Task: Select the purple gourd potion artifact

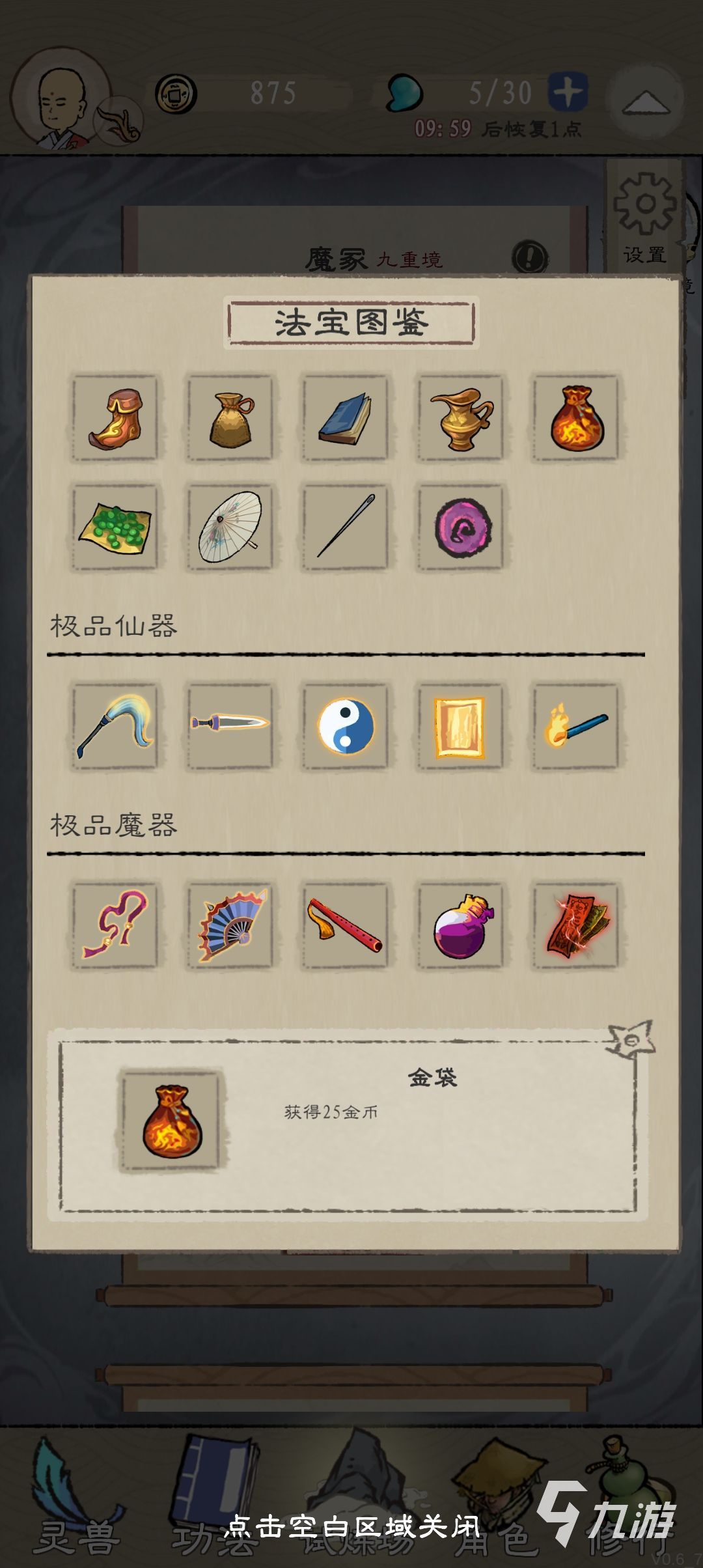Action: pyautogui.click(x=460, y=926)
